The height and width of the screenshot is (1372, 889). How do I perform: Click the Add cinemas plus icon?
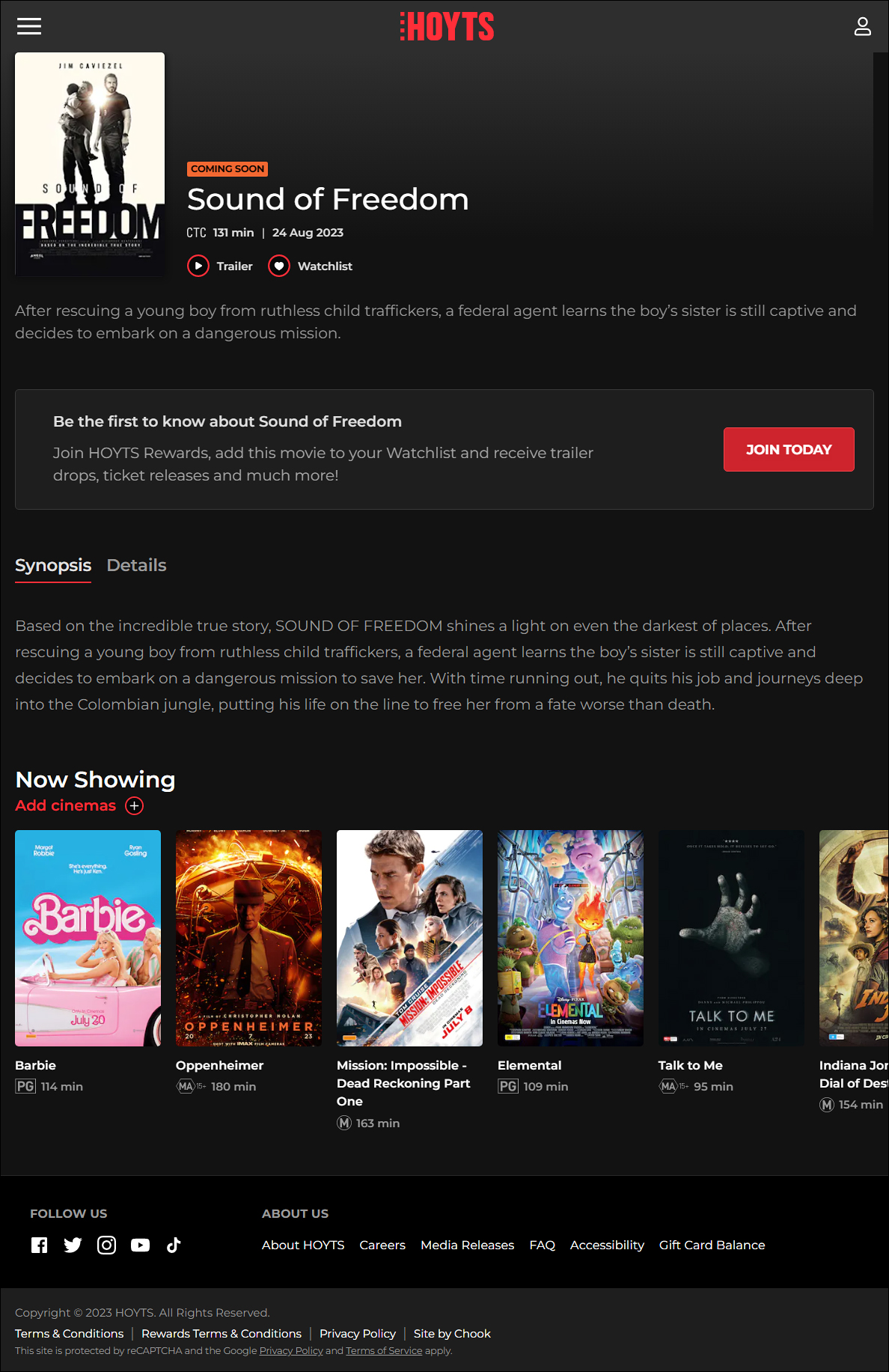coord(134,805)
